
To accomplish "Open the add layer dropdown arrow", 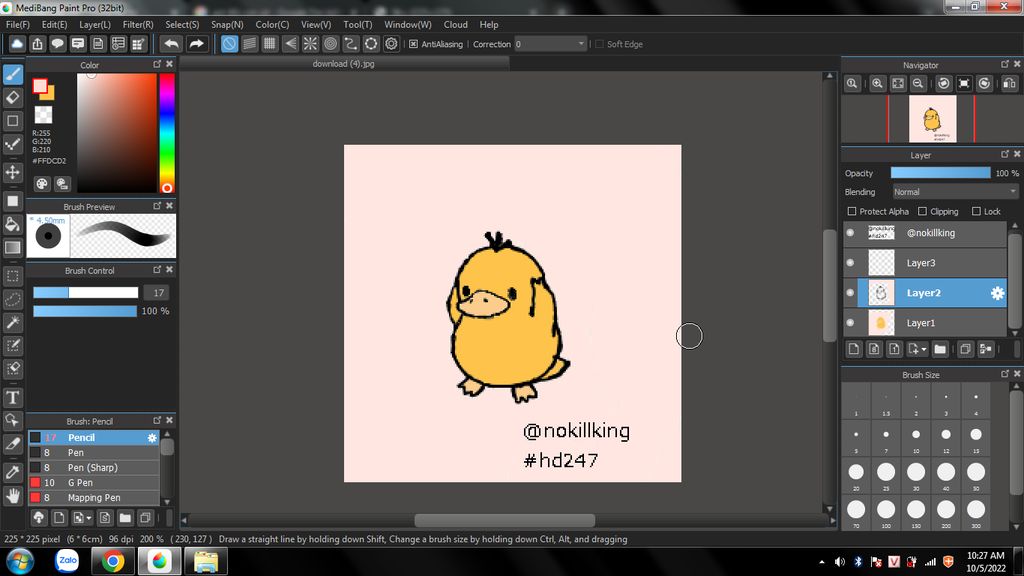I will [x=922, y=349].
